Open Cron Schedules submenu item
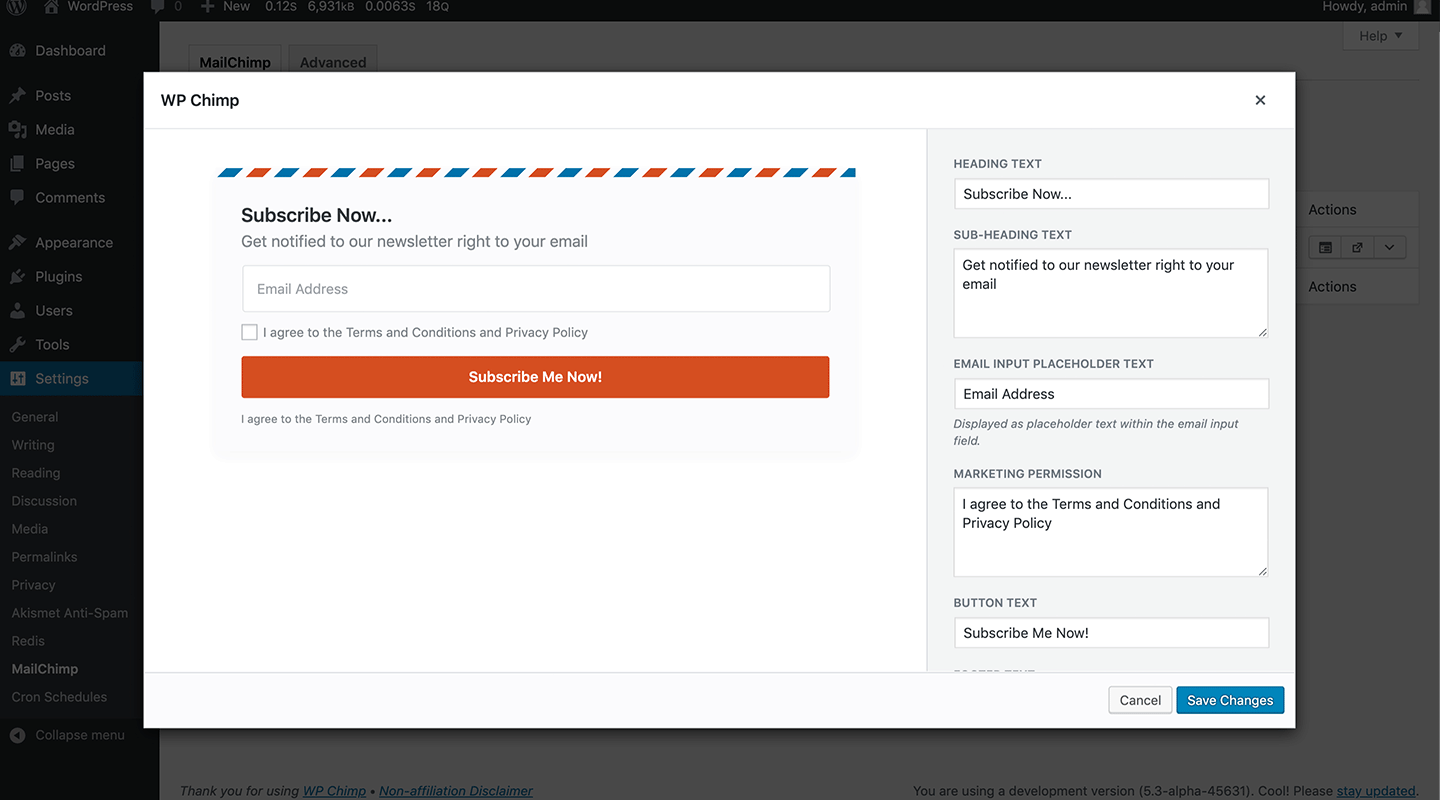This screenshot has height=800, width=1440. click(59, 697)
